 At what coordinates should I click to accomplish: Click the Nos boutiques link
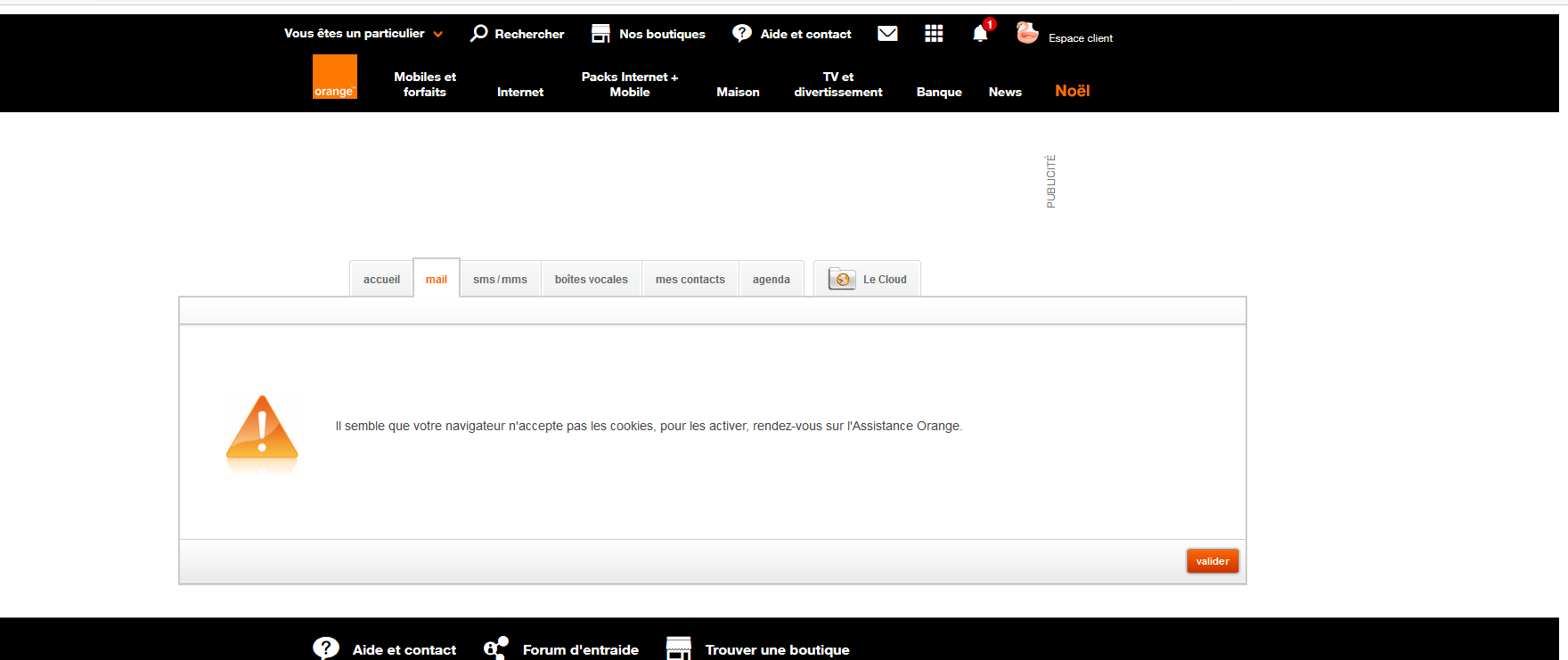click(x=662, y=34)
